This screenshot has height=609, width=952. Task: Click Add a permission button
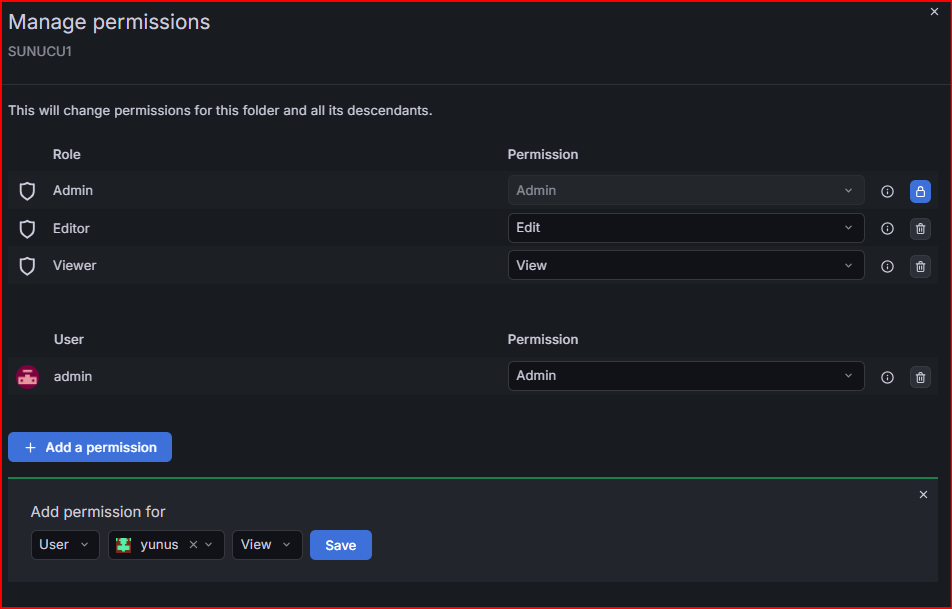(90, 447)
